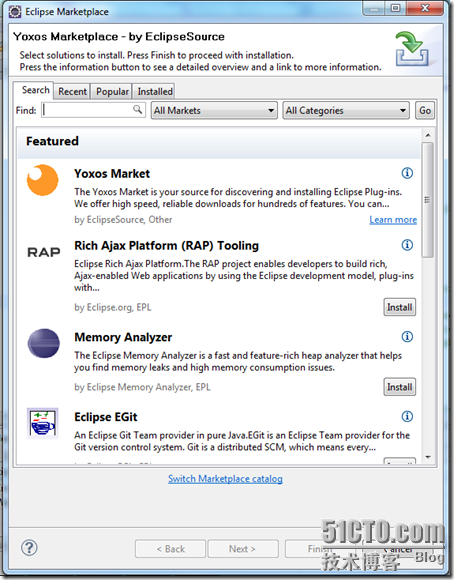Click the scrollbar up arrow

coord(428,135)
